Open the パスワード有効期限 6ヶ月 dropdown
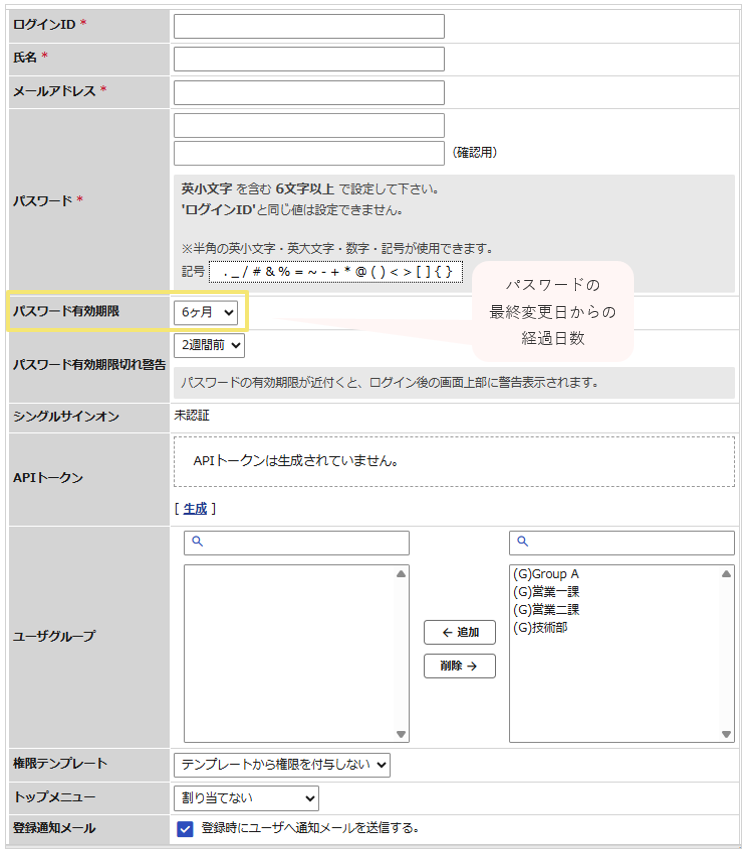 point(206,313)
